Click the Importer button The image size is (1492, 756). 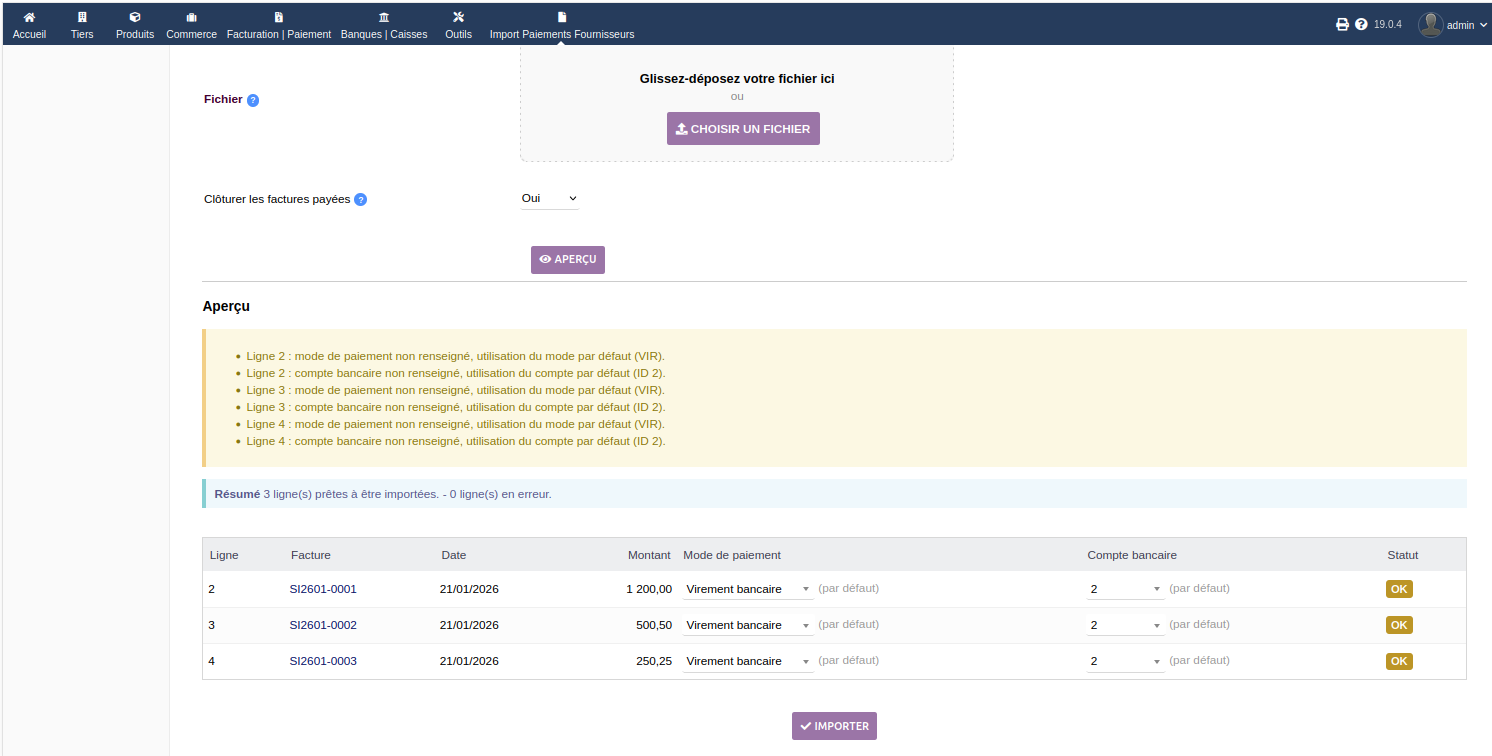tap(834, 727)
